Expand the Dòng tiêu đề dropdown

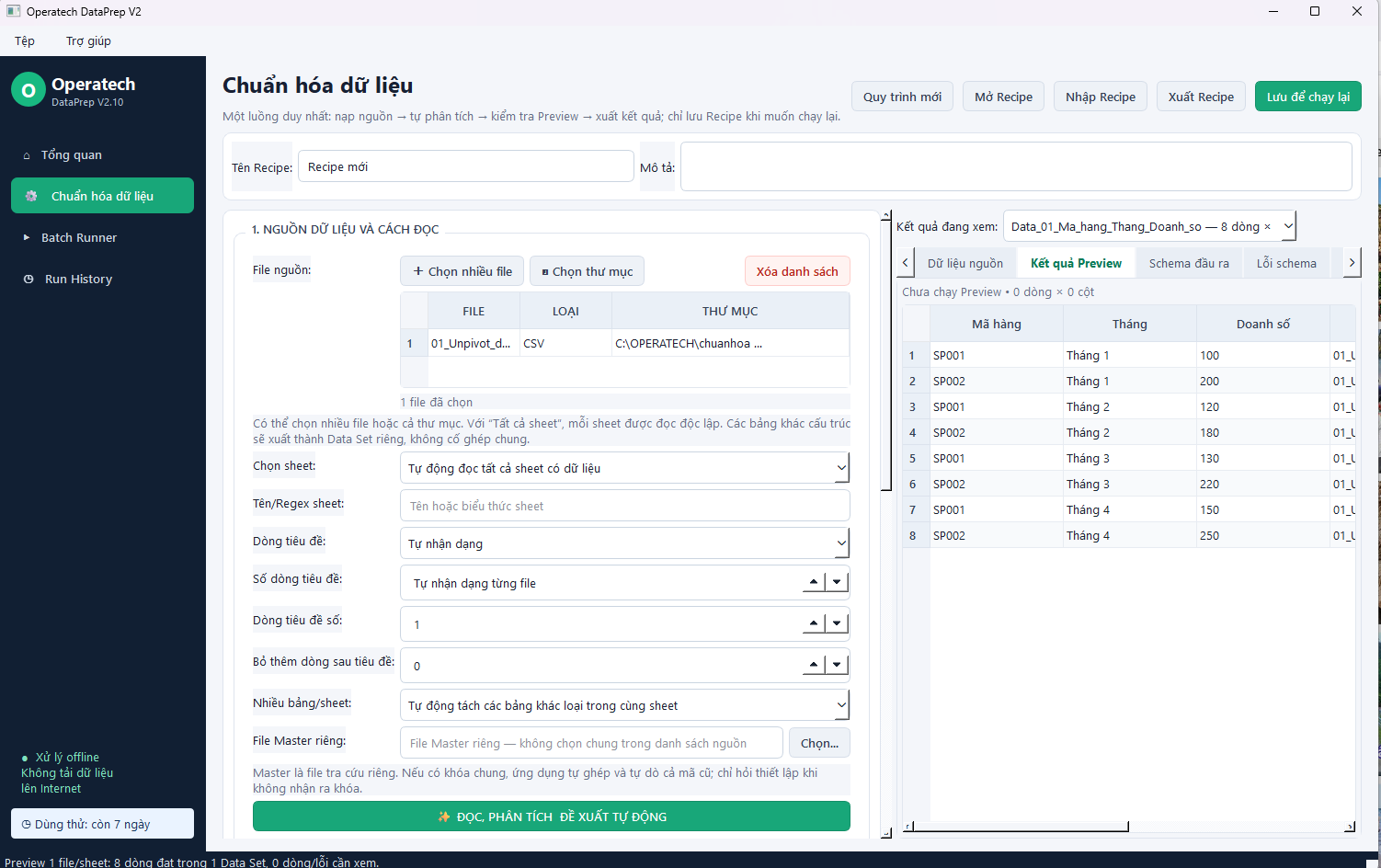(x=625, y=543)
